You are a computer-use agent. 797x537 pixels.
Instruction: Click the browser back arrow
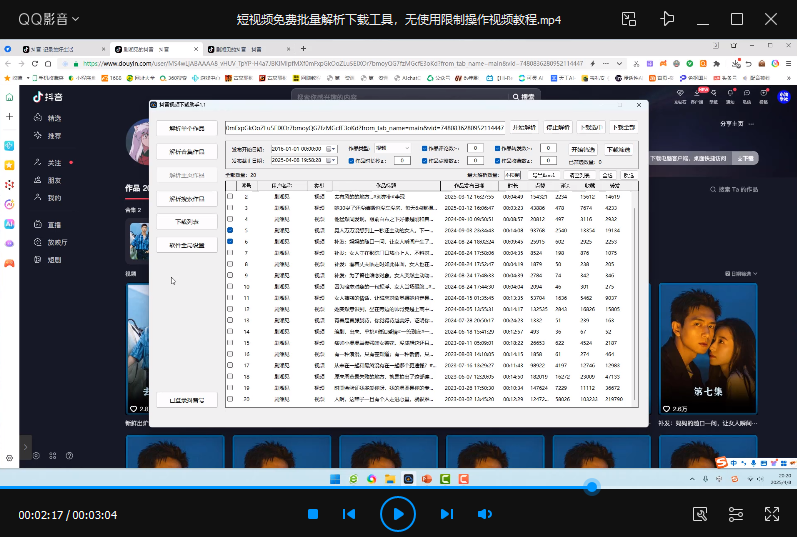click(x=8, y=64)
